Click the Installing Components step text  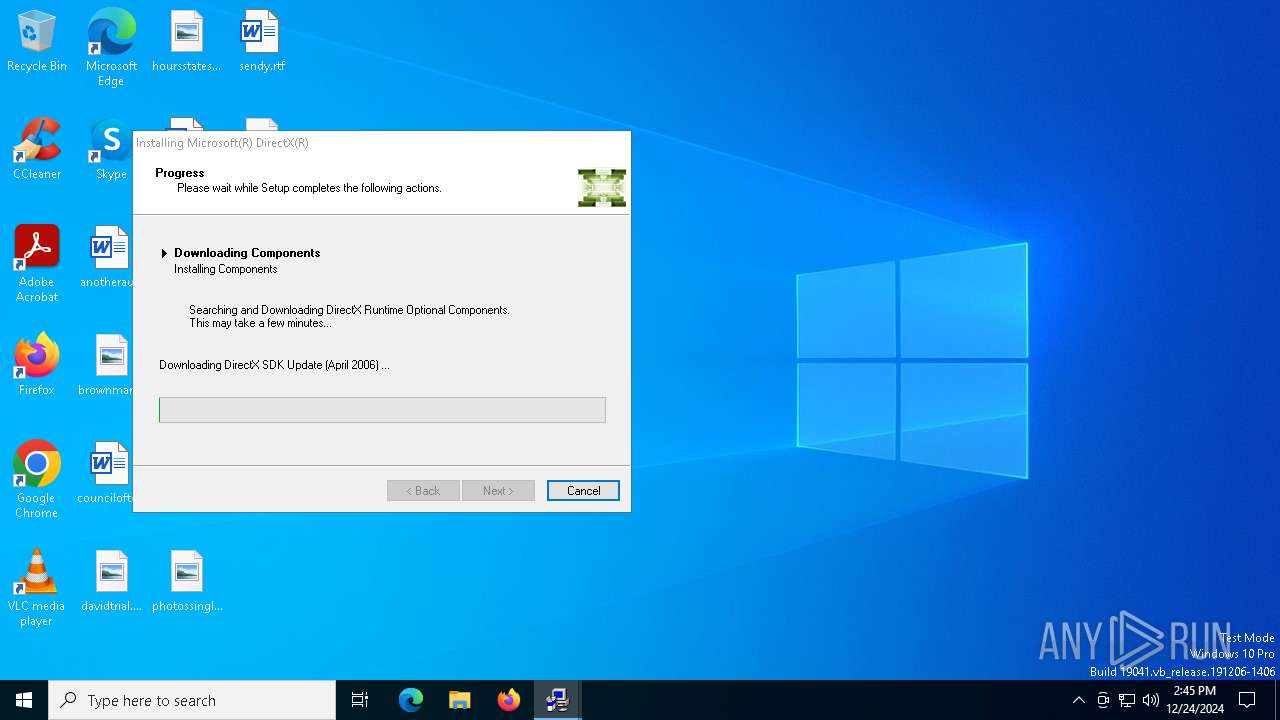point(226,269)
